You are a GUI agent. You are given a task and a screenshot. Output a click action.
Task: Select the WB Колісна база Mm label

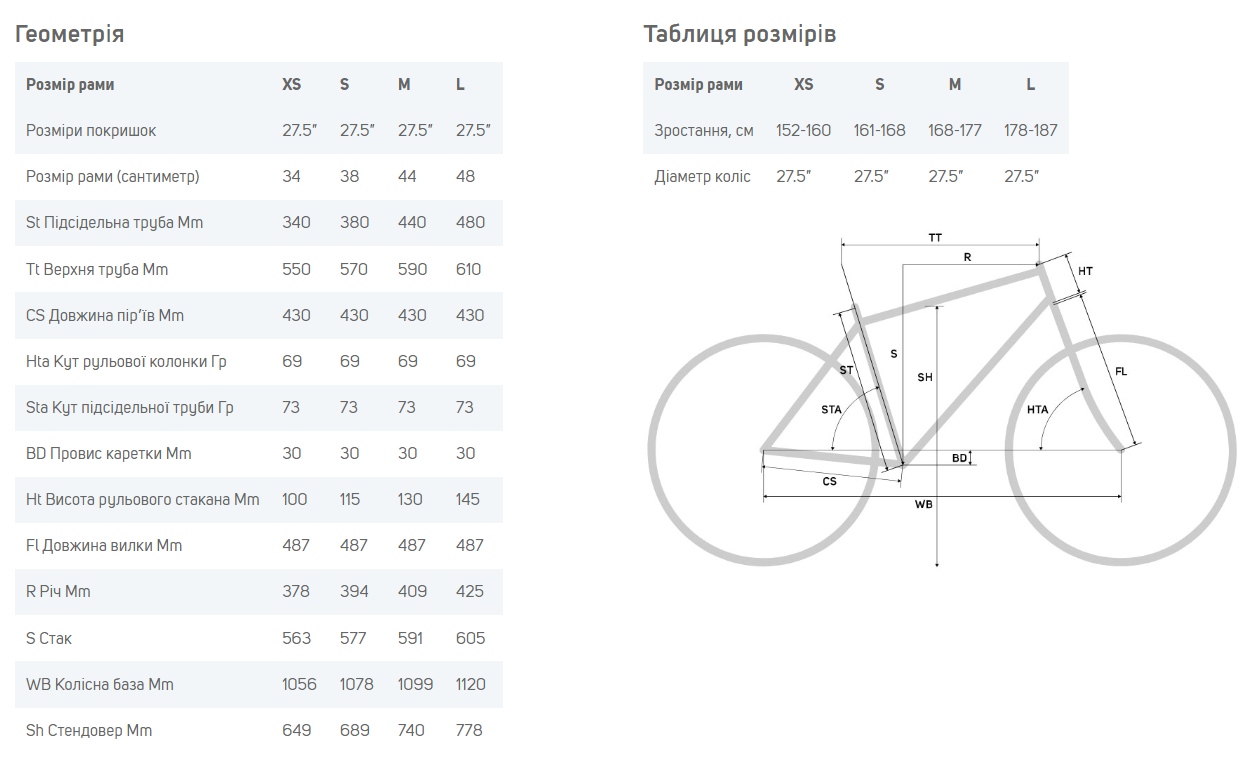coord(100,684)
